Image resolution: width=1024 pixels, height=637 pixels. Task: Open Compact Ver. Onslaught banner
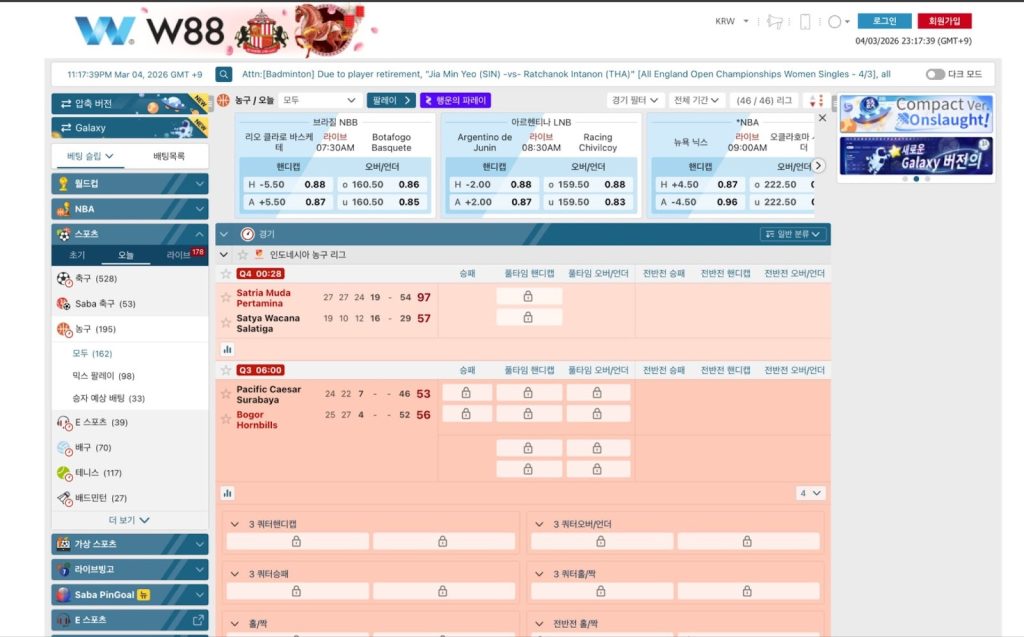(x=916, y=114)
